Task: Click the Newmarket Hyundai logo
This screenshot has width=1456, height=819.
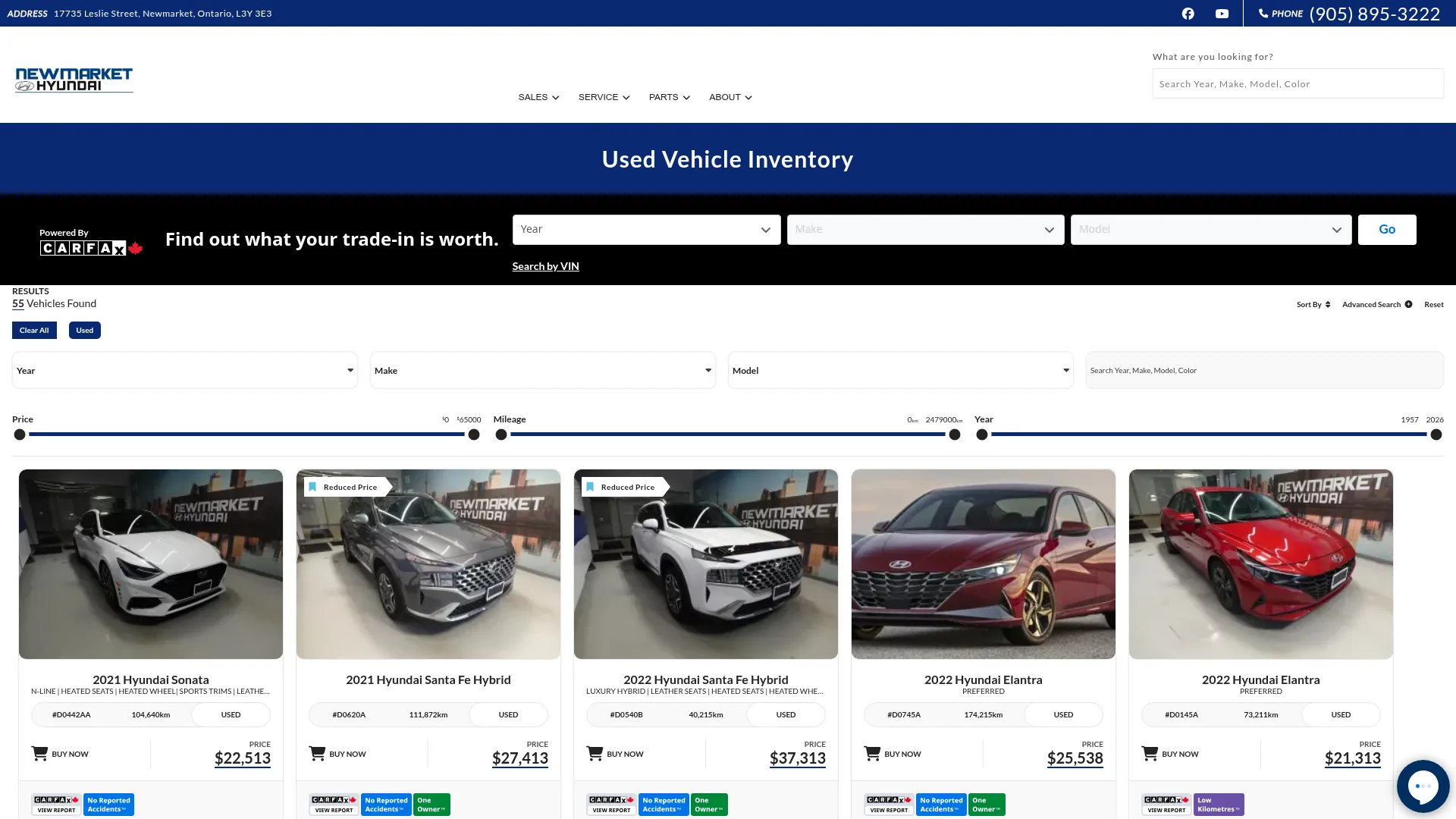Action: click(x=74, y=80)
